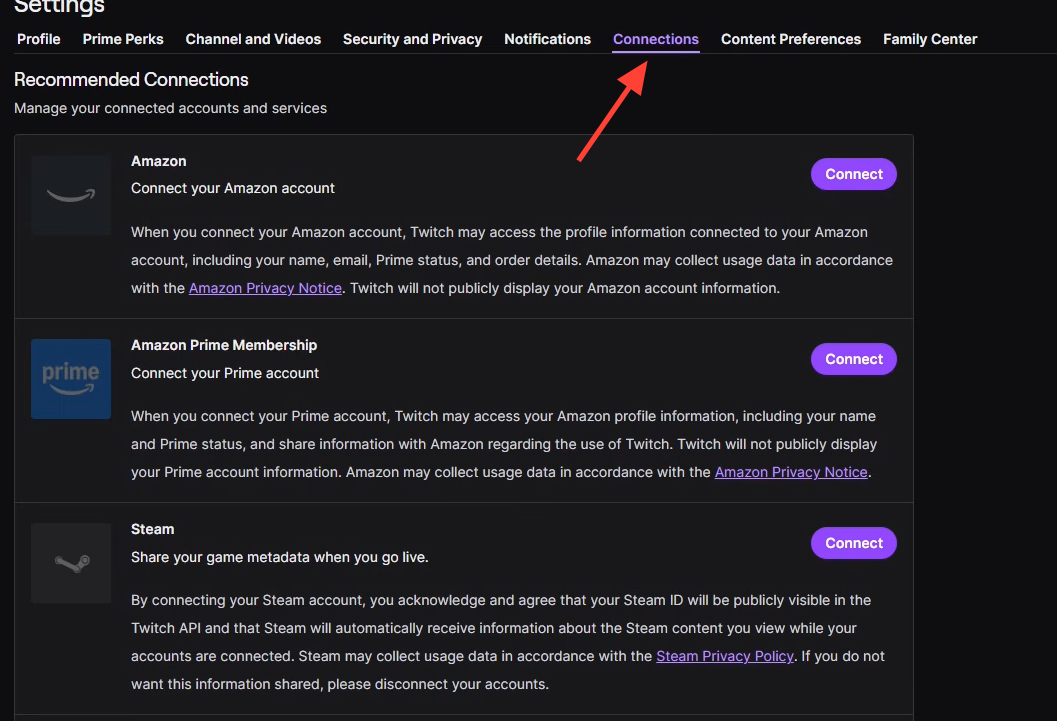Connect your Steam account

pyautogui.click(x=853, y=543)
